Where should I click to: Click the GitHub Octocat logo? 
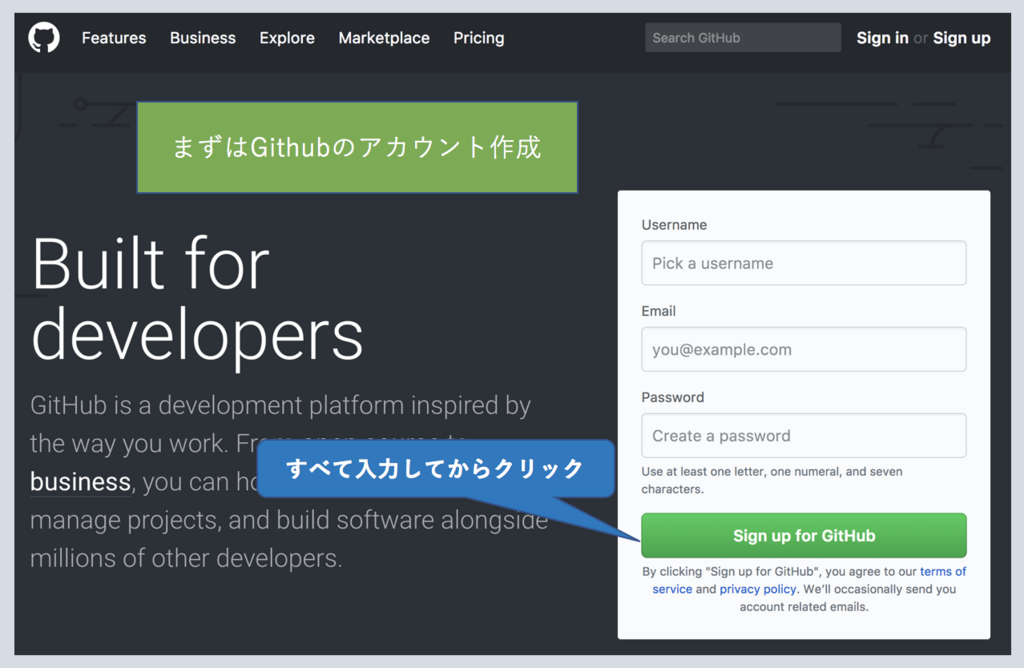(44, 38)
